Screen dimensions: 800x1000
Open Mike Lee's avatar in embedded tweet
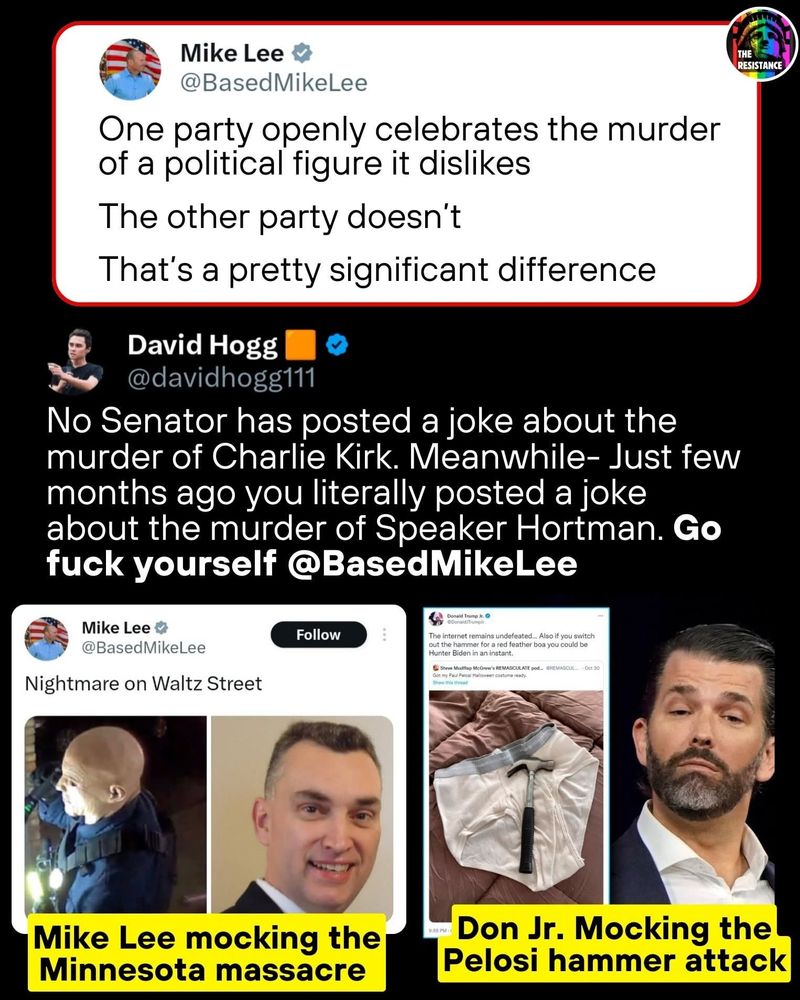[x=47, y=638]
